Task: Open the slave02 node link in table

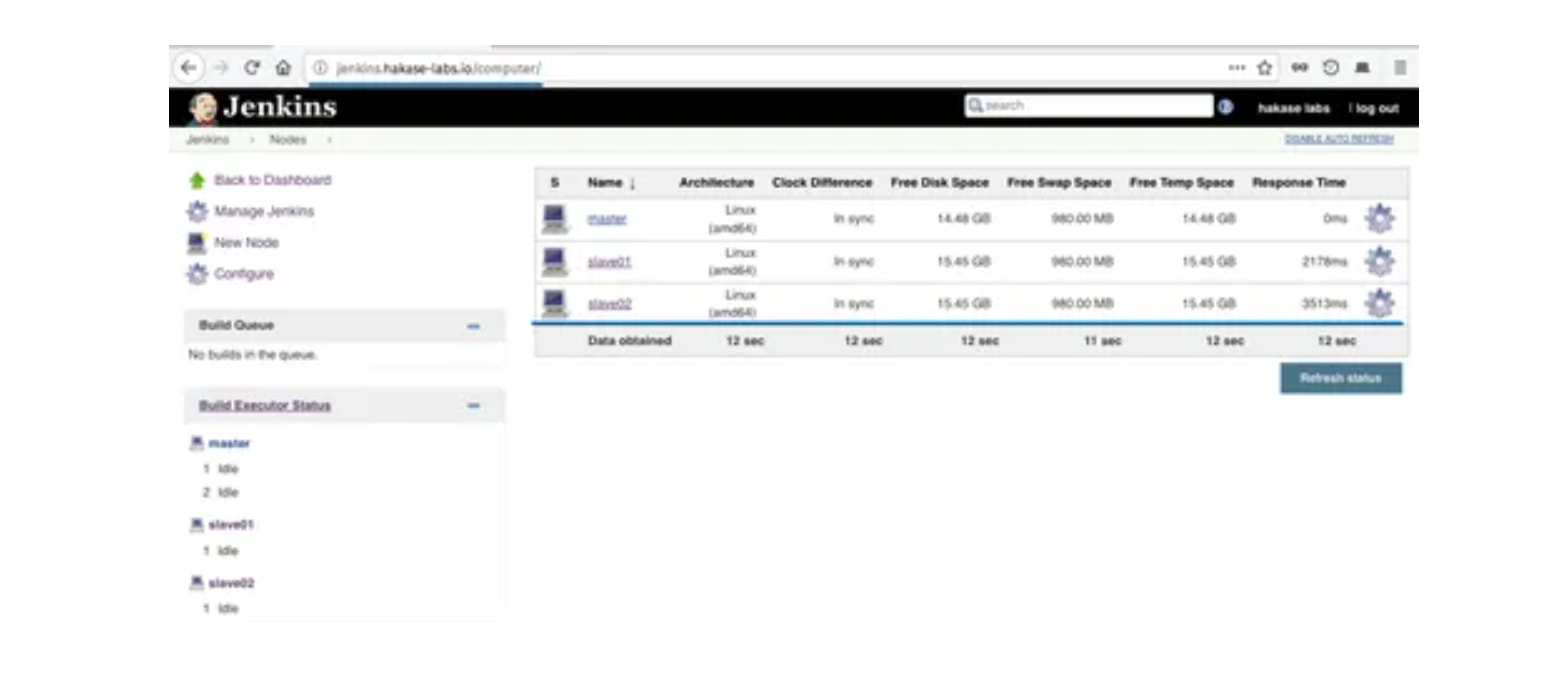Action: pos(609,304)
